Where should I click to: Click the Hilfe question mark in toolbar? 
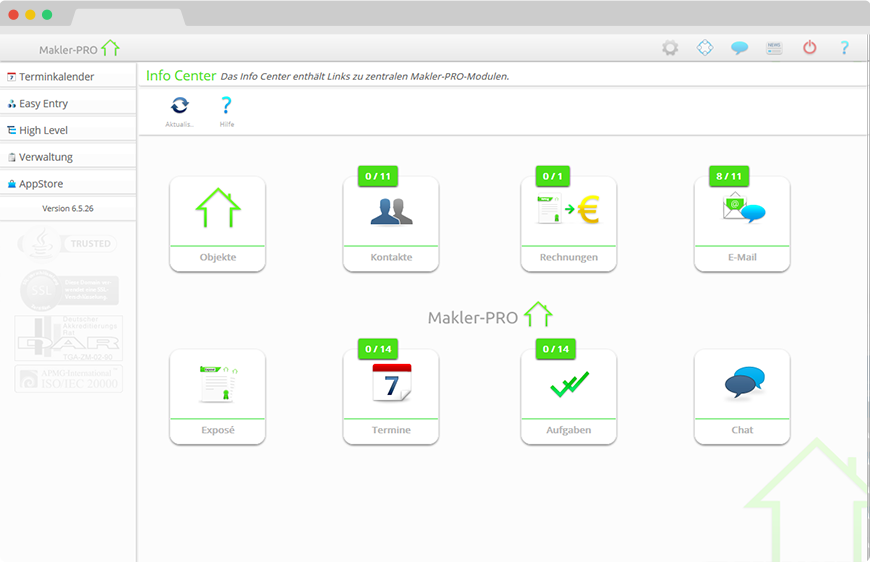(x=226, y=105)
